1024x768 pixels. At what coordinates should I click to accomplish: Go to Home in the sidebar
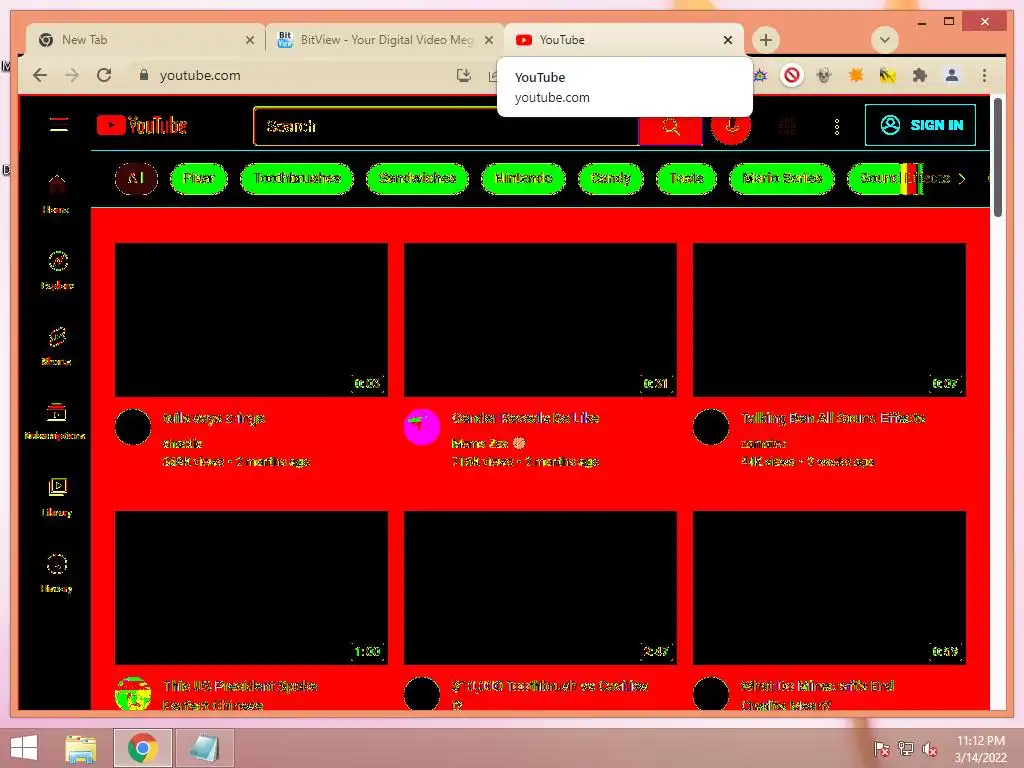pyautogui.click(x=56, y=194)
